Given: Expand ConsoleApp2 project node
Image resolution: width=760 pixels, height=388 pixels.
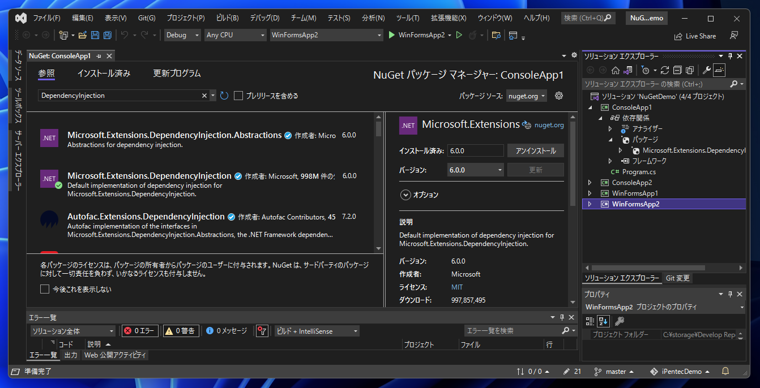Looking at the screenshot, I should pos(590,183).
